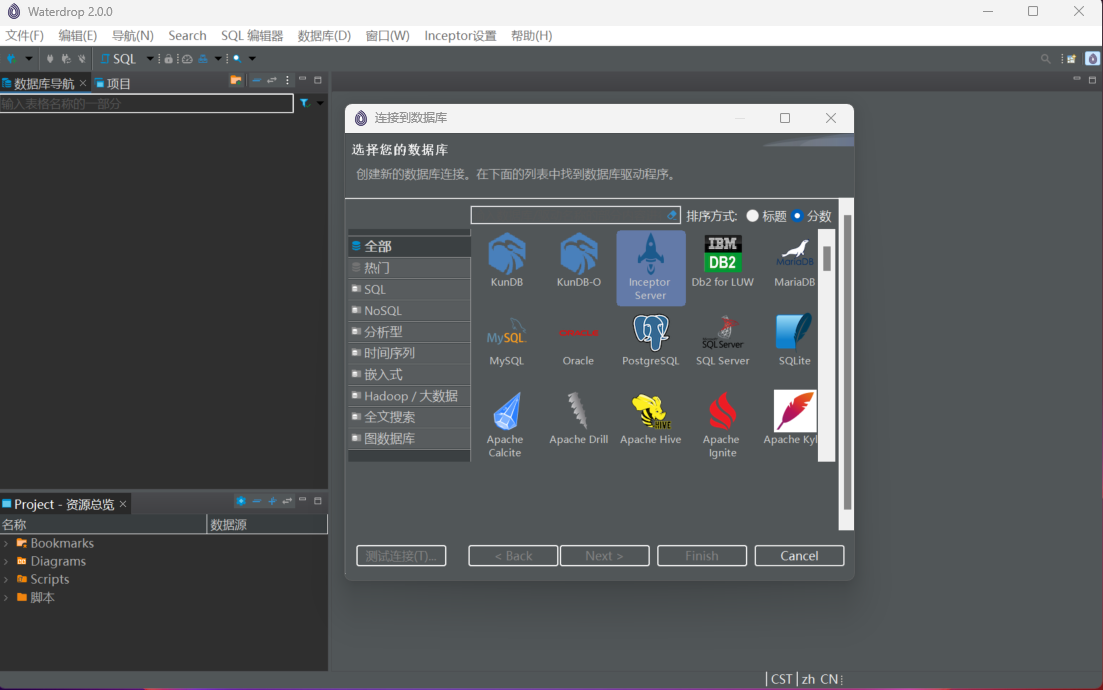Choose MySQL as the database

(506, 340)
